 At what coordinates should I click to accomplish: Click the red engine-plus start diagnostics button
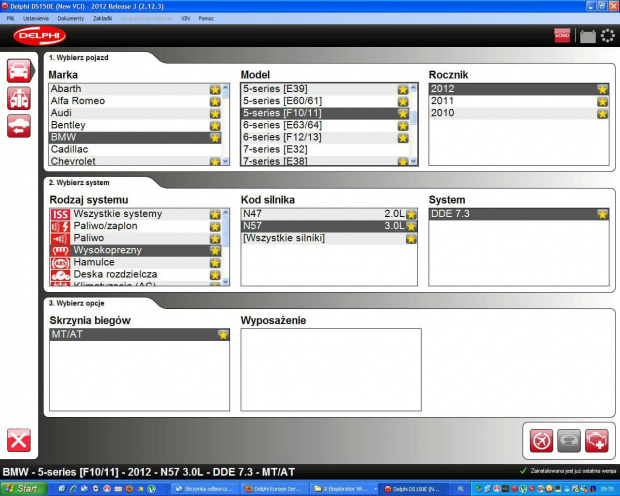click(597, 441)
